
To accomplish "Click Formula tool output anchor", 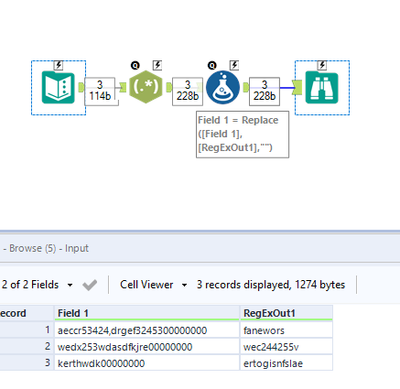I will click(x=246, y=87).
